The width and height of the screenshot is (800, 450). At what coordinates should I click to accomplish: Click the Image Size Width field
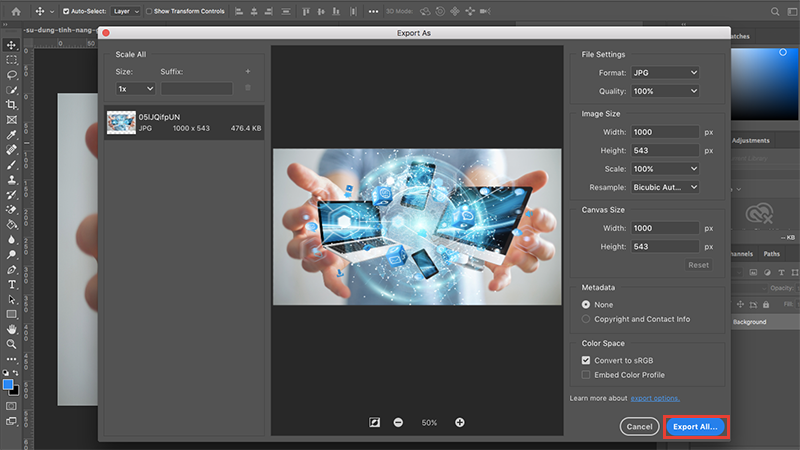pos(665,132)
